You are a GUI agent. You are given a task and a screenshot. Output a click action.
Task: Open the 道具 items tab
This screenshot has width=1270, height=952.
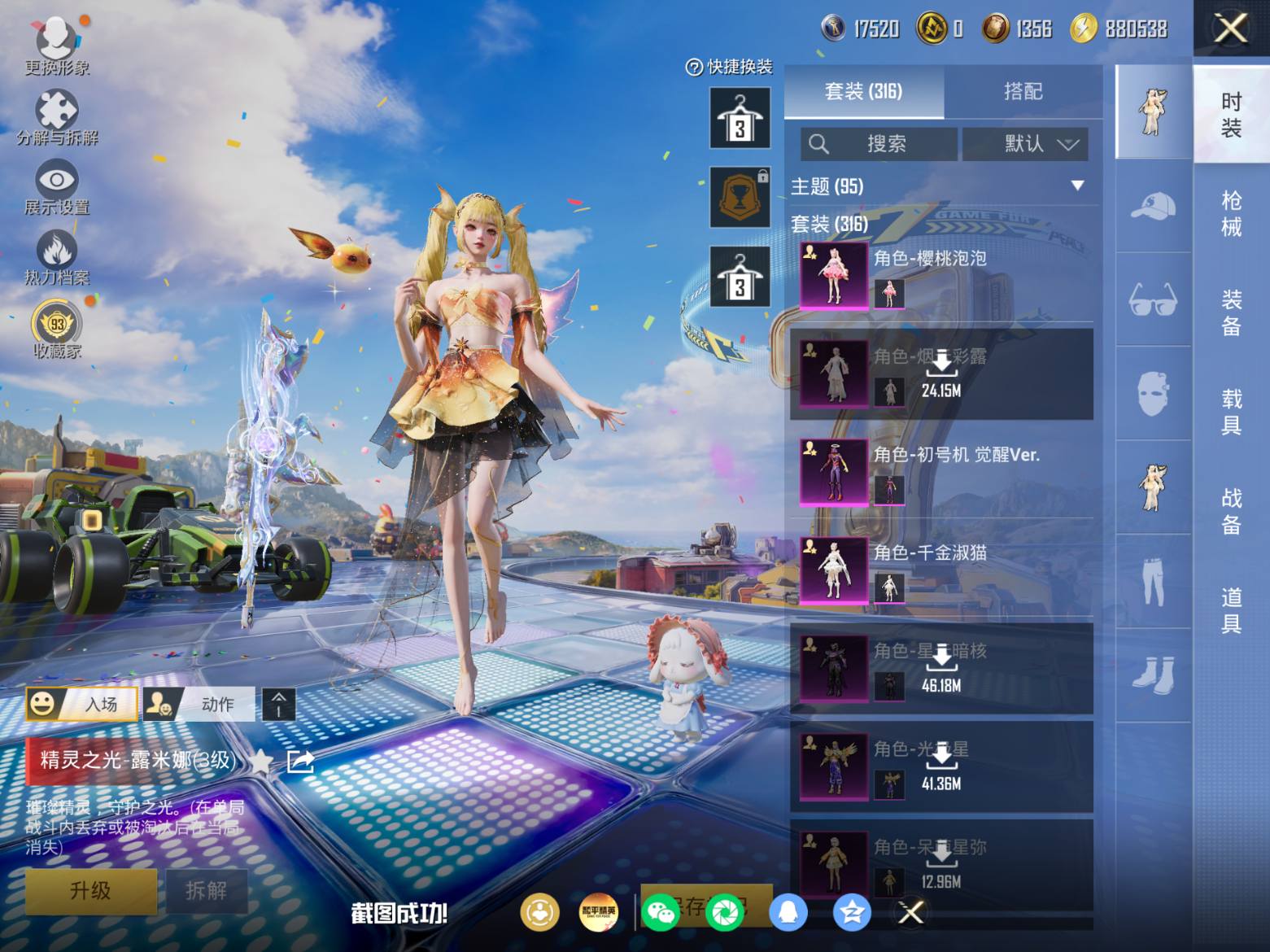pyautogui.click(x=1232, y=611)
